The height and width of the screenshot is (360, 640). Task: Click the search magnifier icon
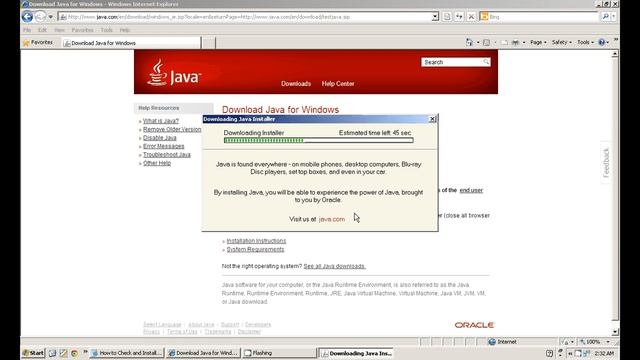point(605,17)
